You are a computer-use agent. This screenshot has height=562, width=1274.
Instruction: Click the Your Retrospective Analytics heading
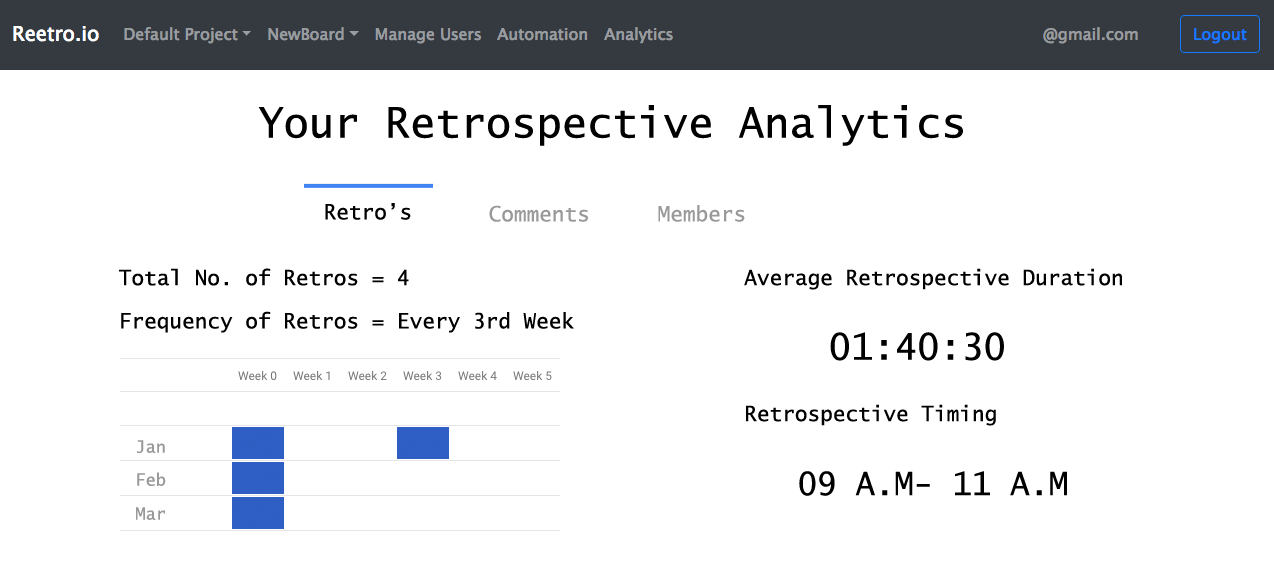pos(612,124)
